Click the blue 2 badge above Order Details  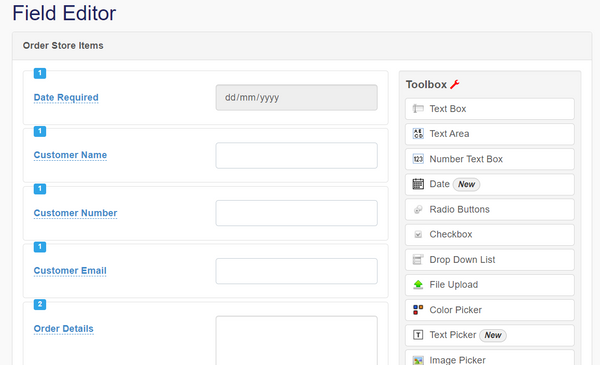click(x=40, y=305)
